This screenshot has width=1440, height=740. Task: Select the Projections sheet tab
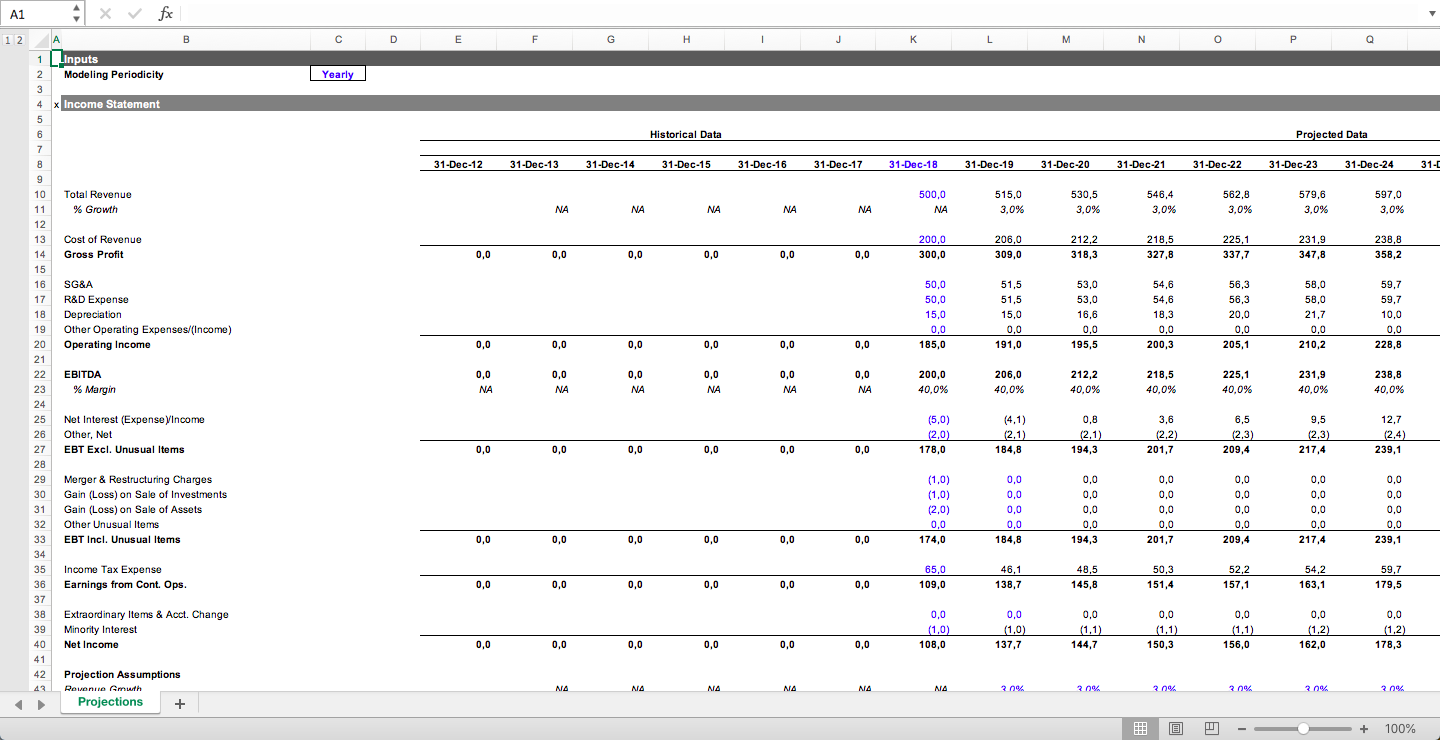click(x=110, y=702)
